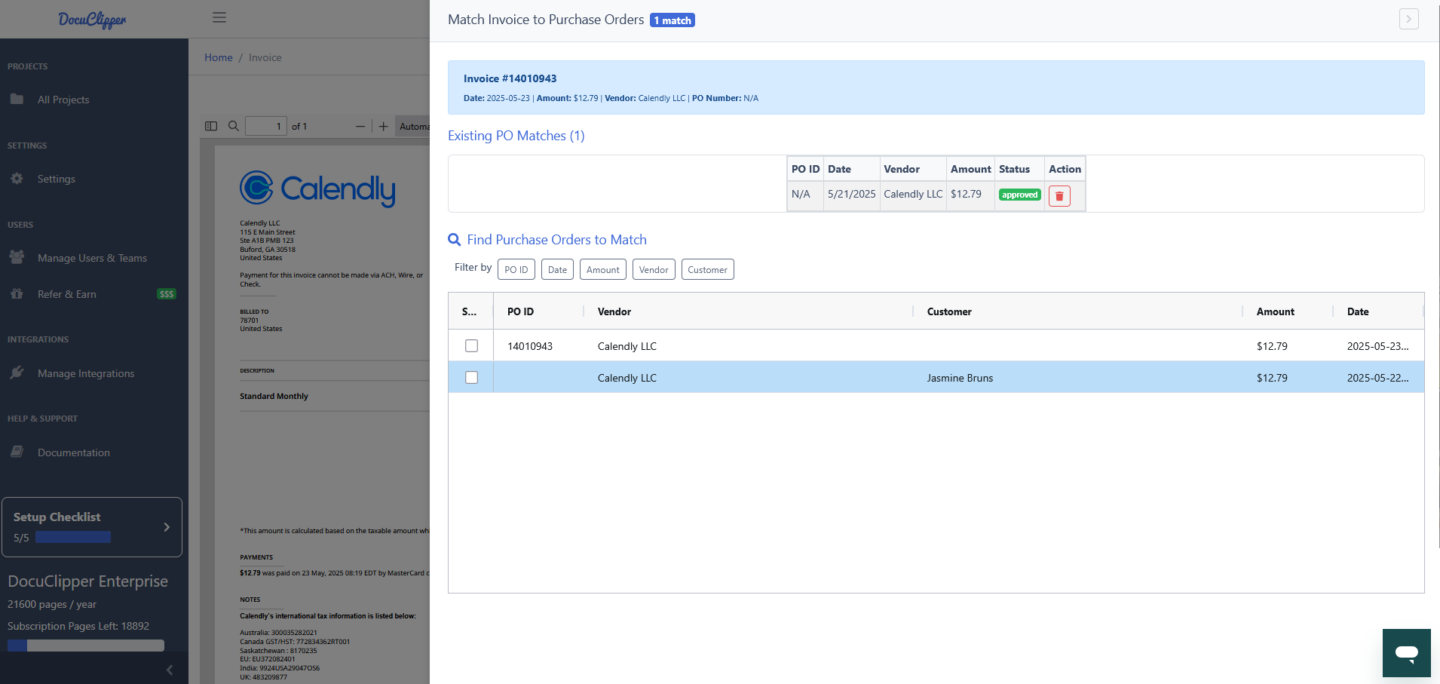Collapse the left sidebar with the chevron

tap(169, 669)
